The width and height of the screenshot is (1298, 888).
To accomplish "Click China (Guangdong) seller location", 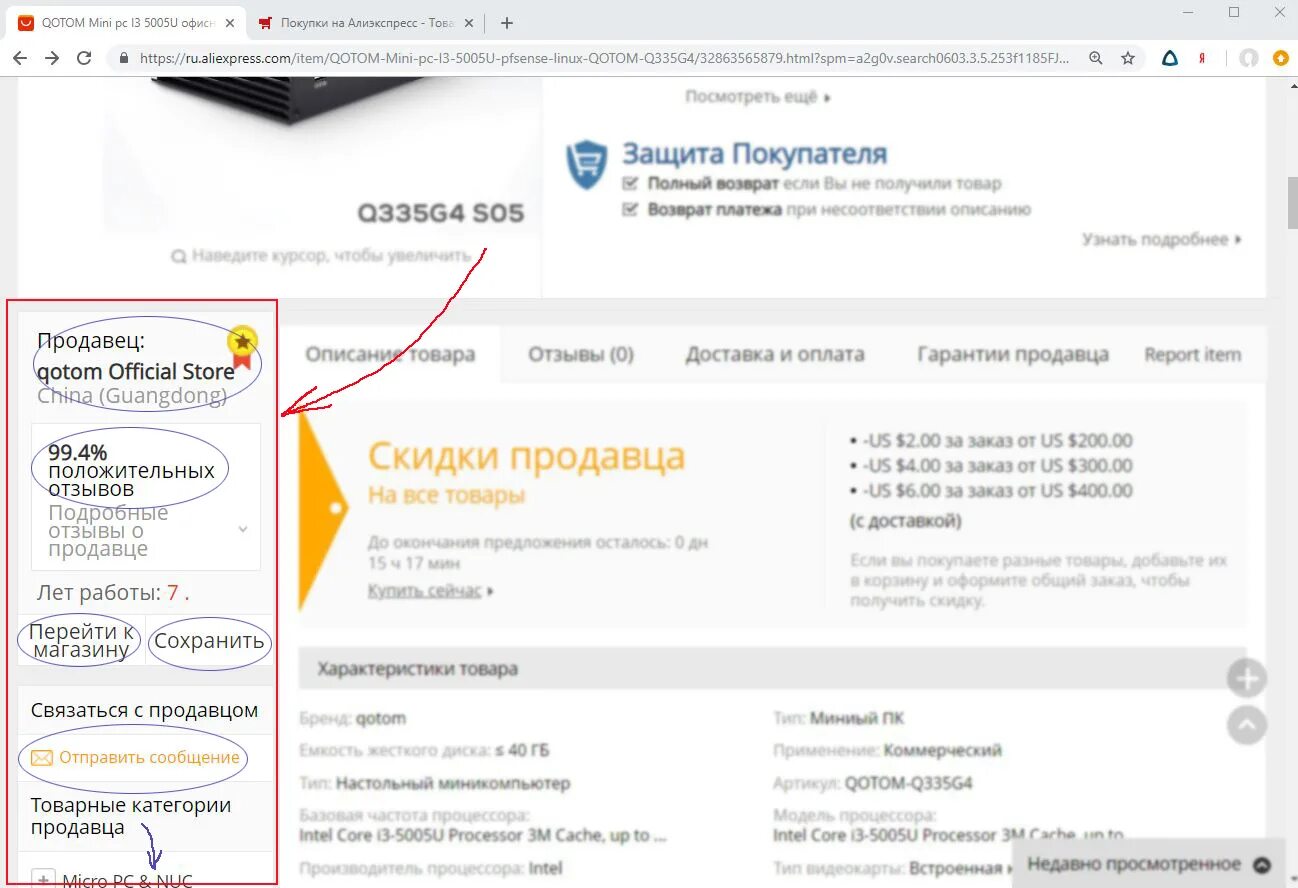I will coord(132,396).
